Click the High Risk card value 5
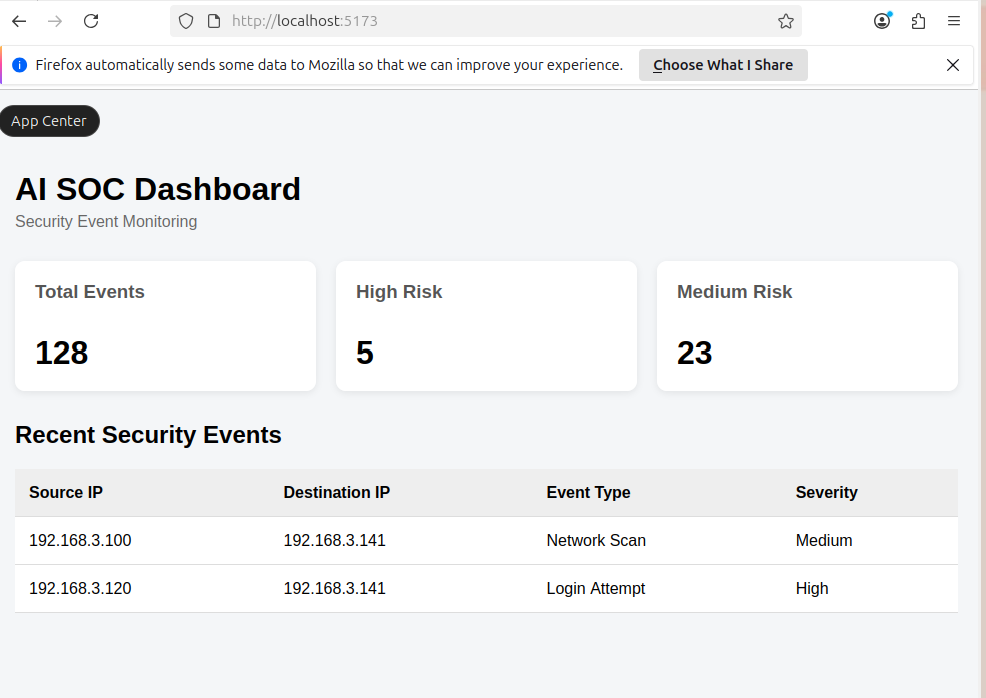This screenshot has width=986, height=698. tap(365, 352)
